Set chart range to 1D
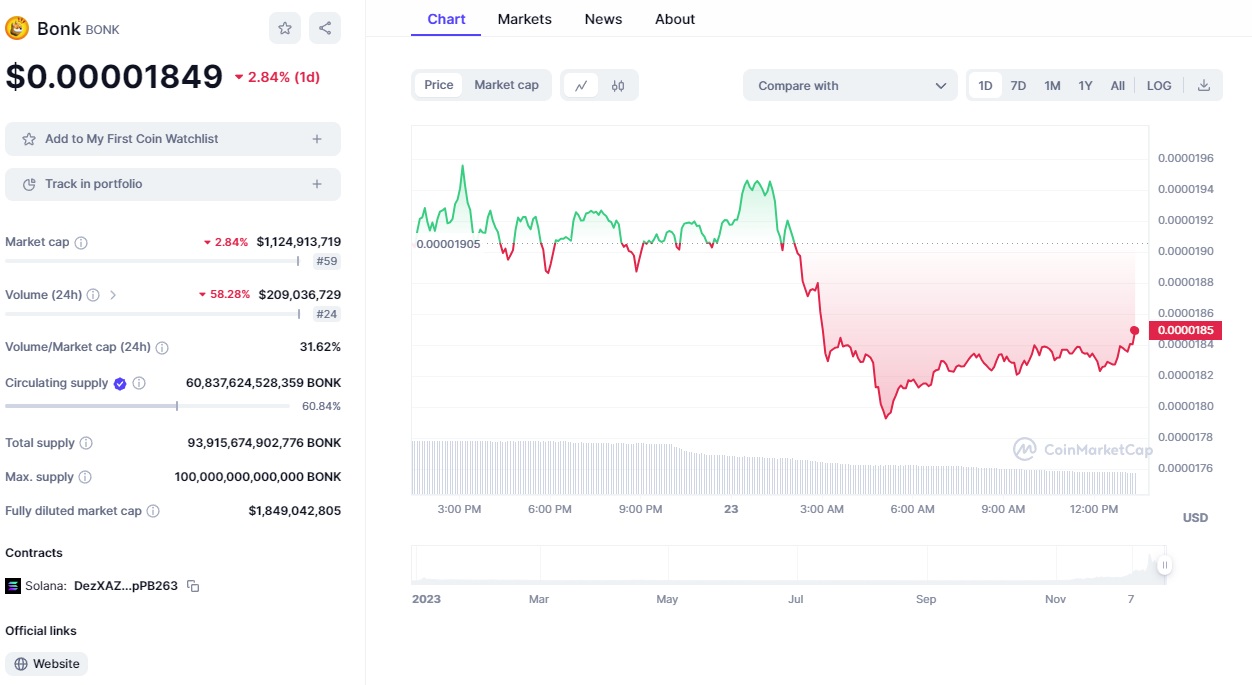Viewport: 1252px width, 685px height. pos(985,86)
